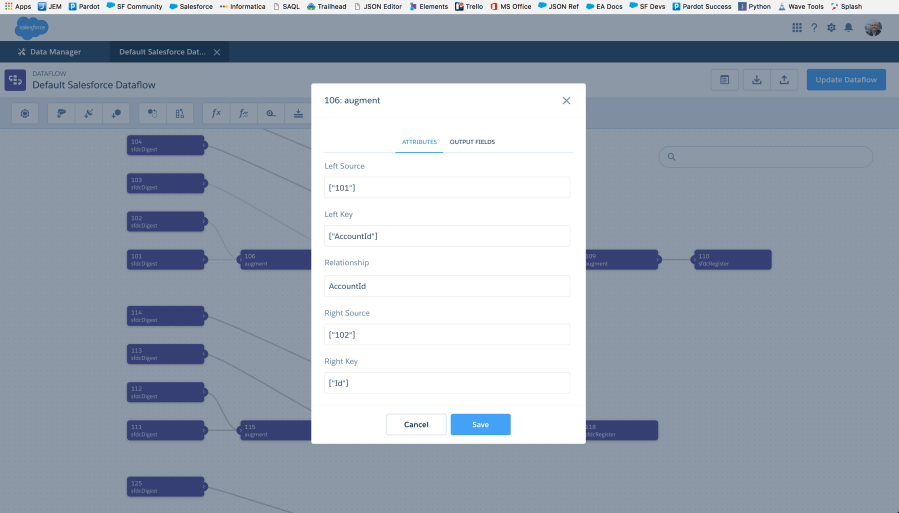This screenshot has height=513, width=899.
Task: Focus the Relationship text field
Action: point(447,286)
